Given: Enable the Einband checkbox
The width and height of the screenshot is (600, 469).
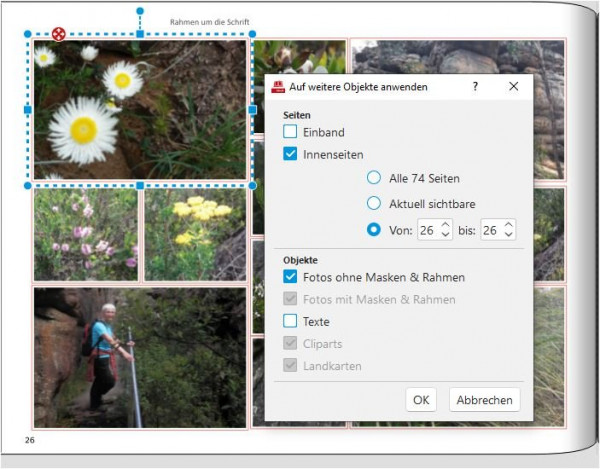Looking at the screenshot, I should pos(290,132).
